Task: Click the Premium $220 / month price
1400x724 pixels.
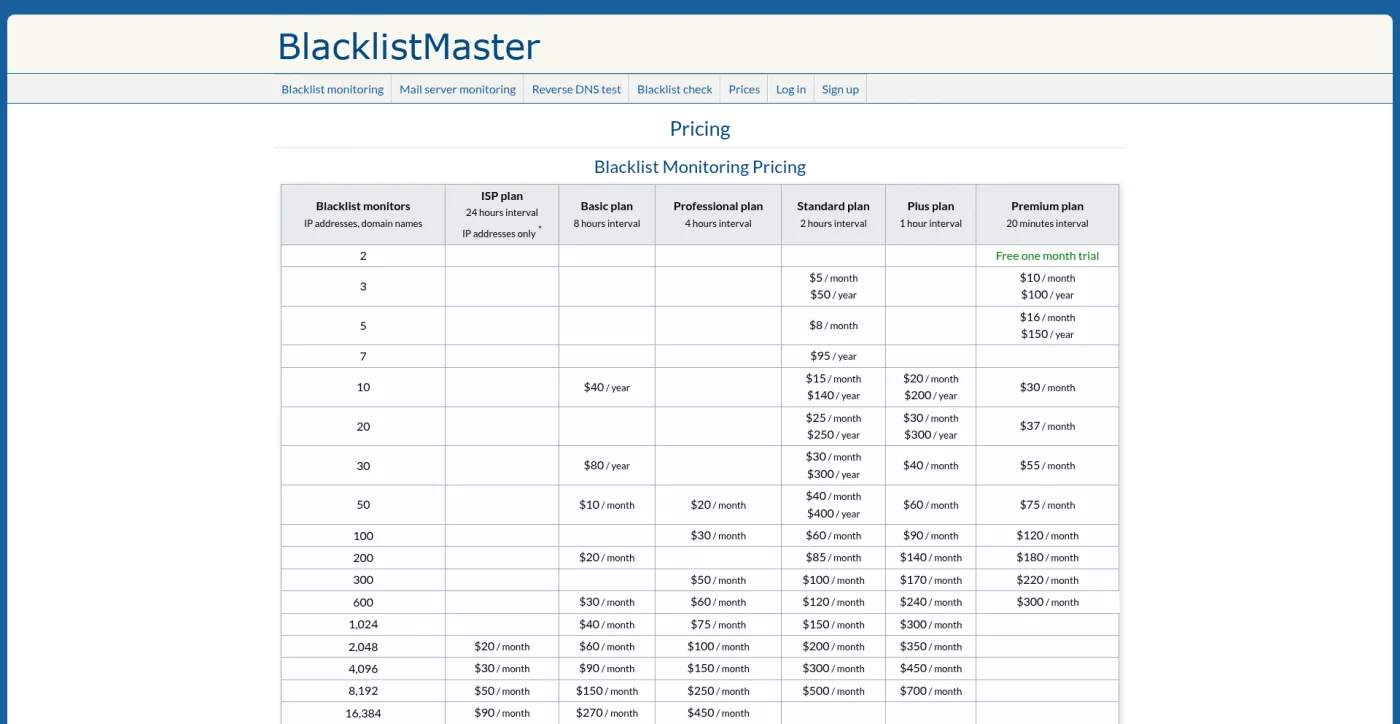Action: click(1047, 580)
